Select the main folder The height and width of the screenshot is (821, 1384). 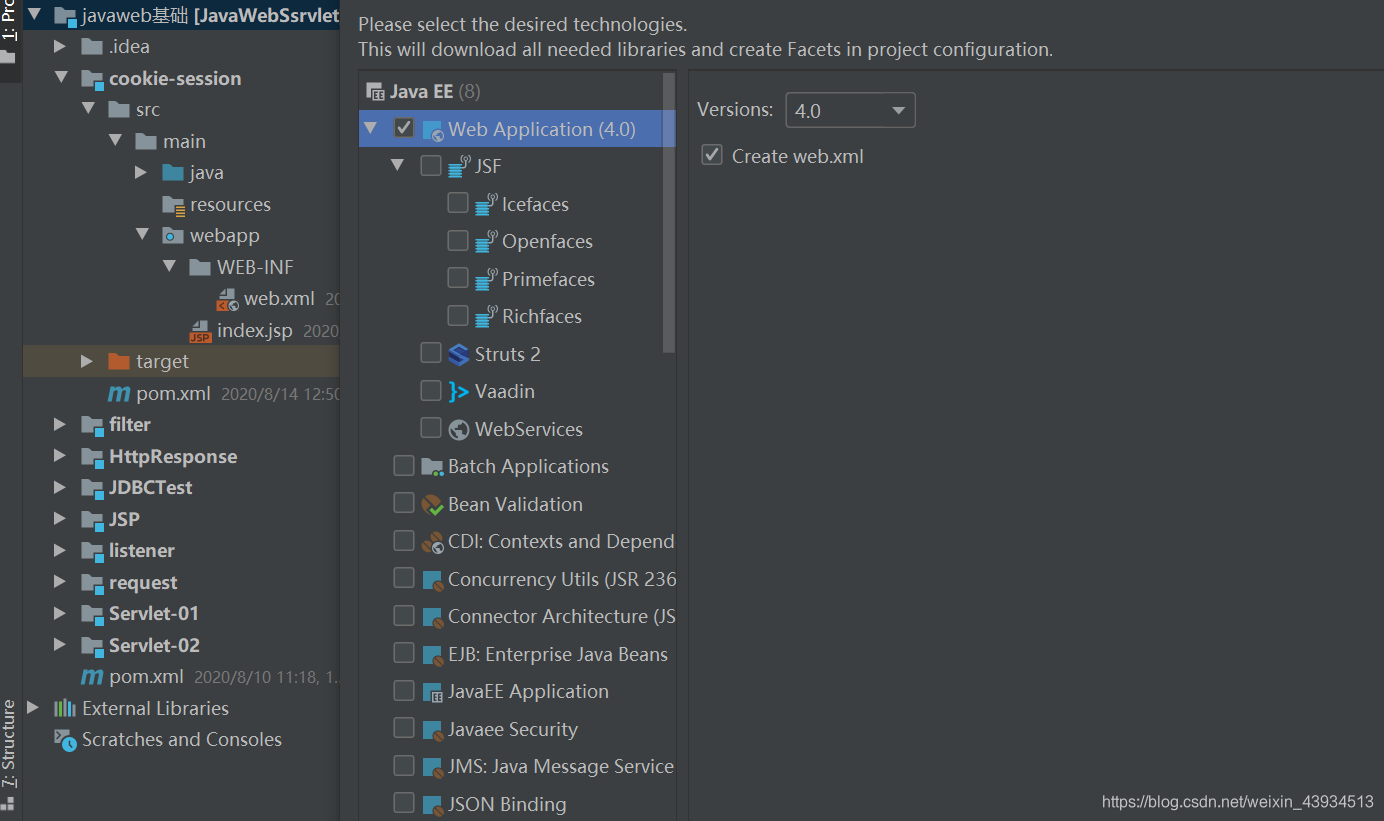(x=185, y=142)
